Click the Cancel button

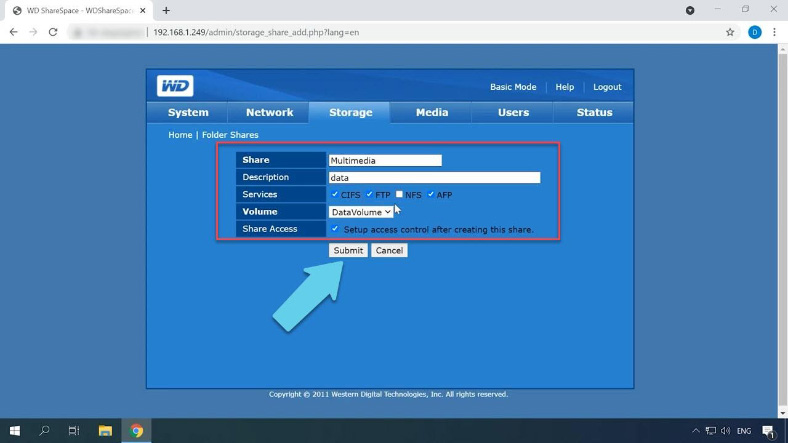pyautogui.click(x=389, y=250)
